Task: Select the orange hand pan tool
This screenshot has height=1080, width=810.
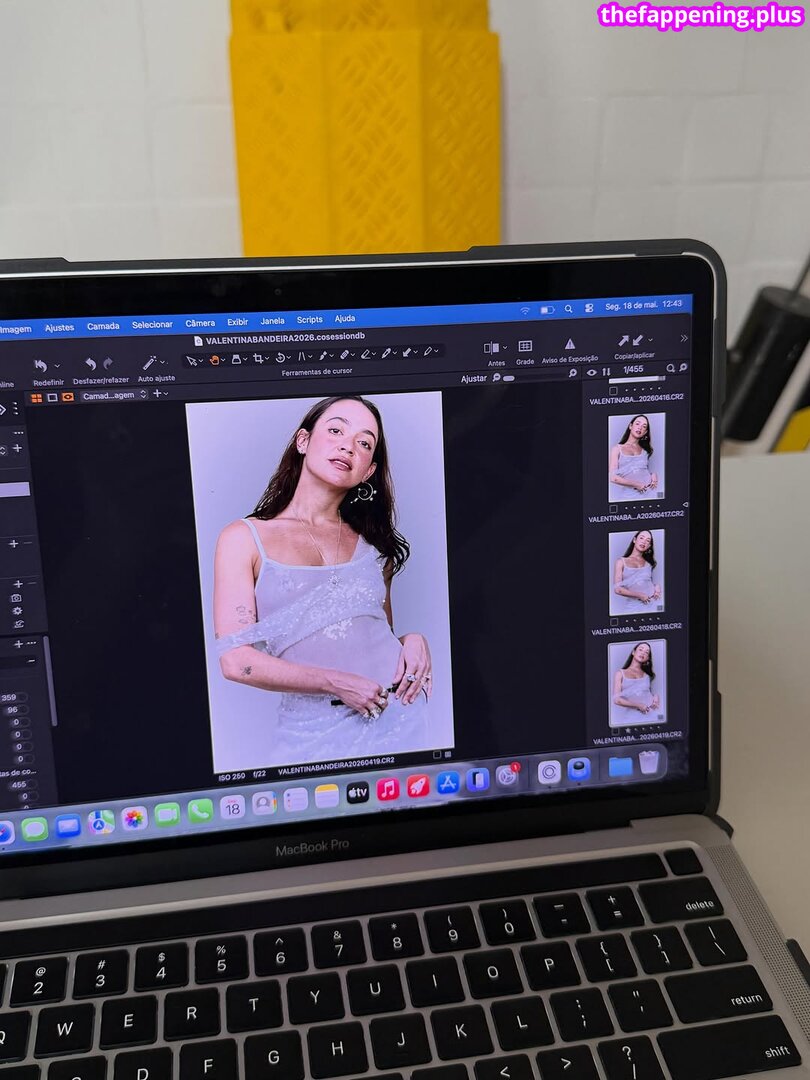Action: tap(214, 360)
